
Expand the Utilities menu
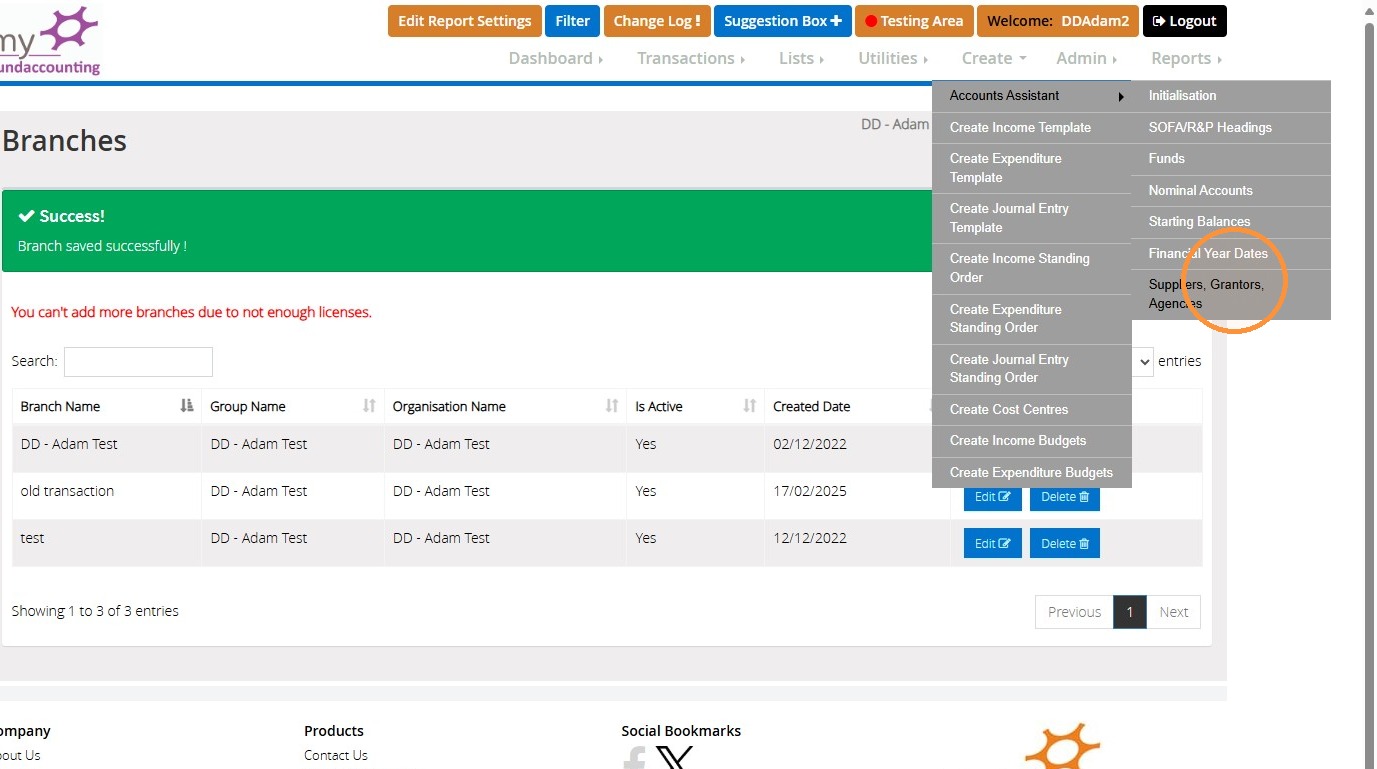tap(892, 58)
